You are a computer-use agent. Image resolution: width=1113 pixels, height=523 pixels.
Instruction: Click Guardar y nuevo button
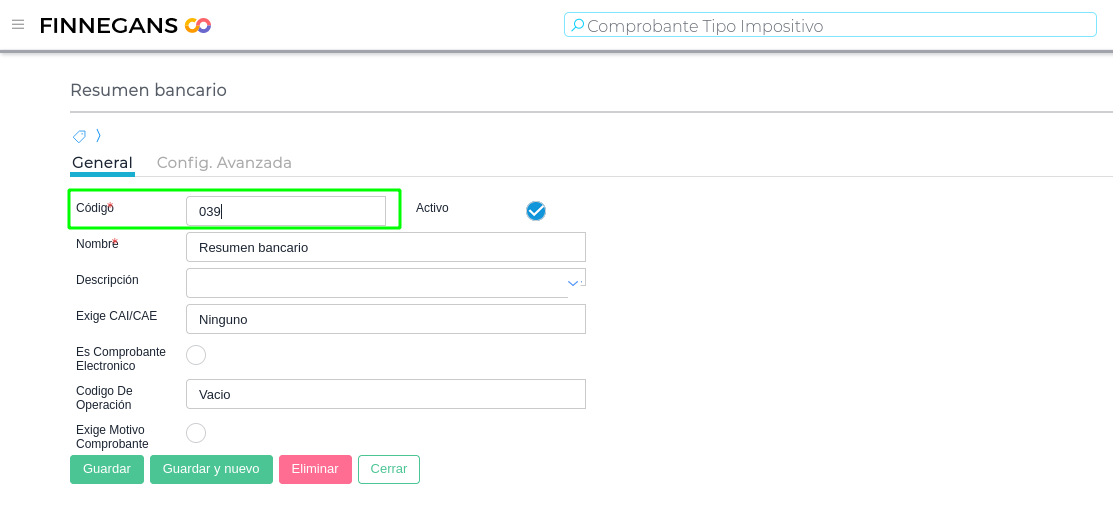point(211,469)
